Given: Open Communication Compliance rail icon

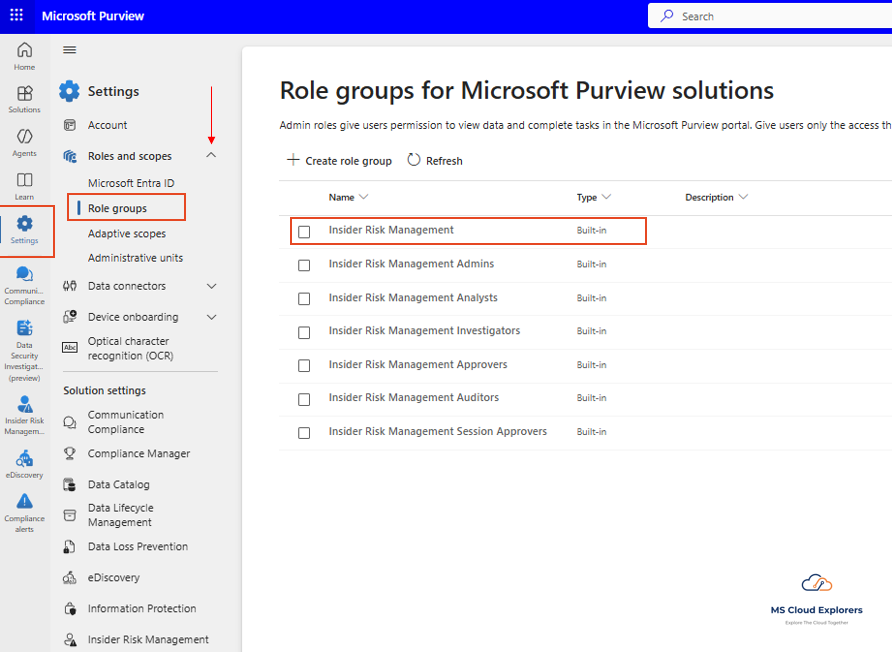Looking at the screenshot, I should (24, 286).
